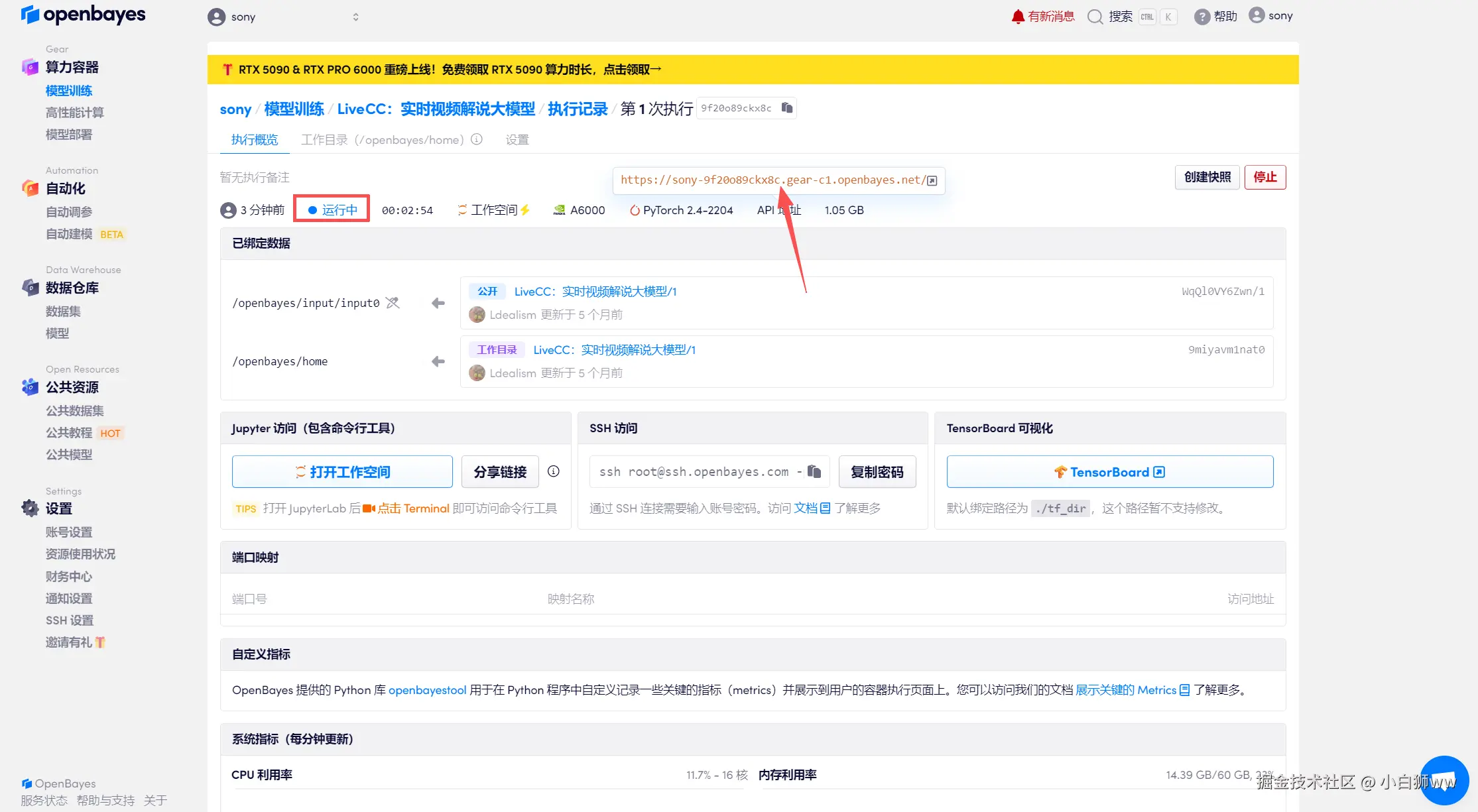Open external gear URL link icon
Screen dimensions: 1478x812
point(932,180)
